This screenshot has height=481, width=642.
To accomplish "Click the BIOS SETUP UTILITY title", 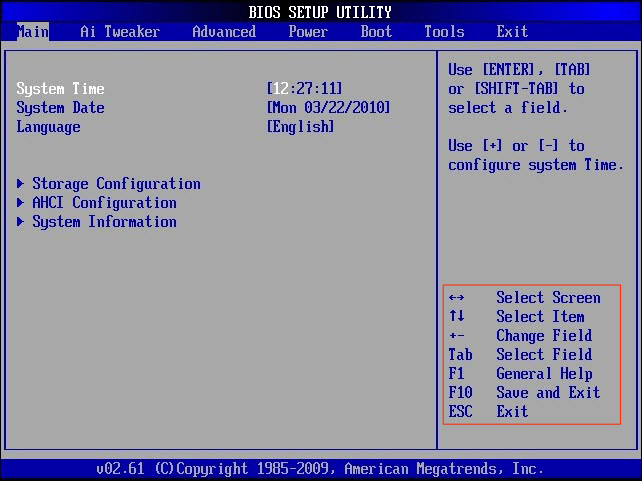I will click(320, 12).
